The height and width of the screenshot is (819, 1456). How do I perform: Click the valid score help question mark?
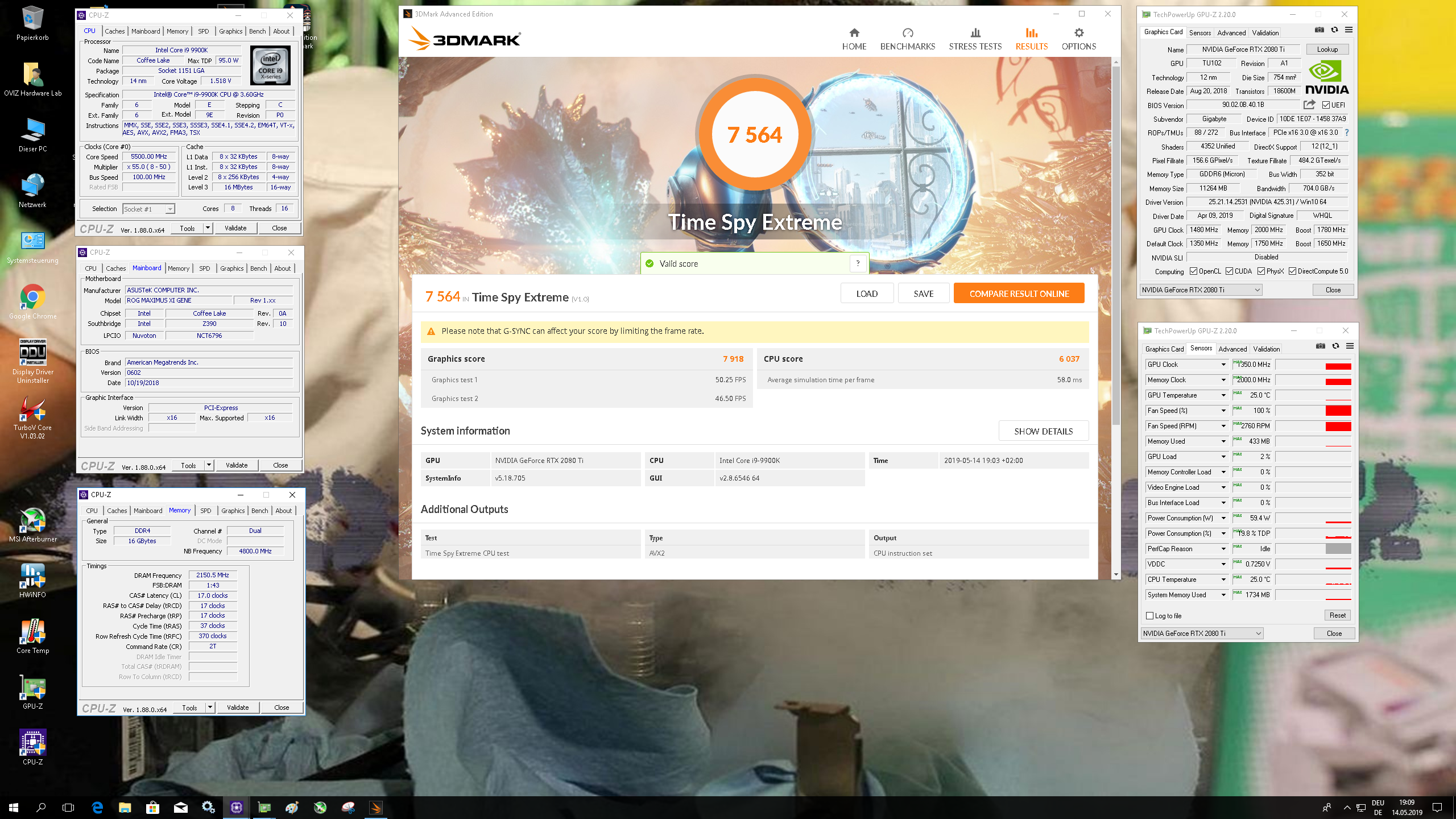(x=858, y=263)
